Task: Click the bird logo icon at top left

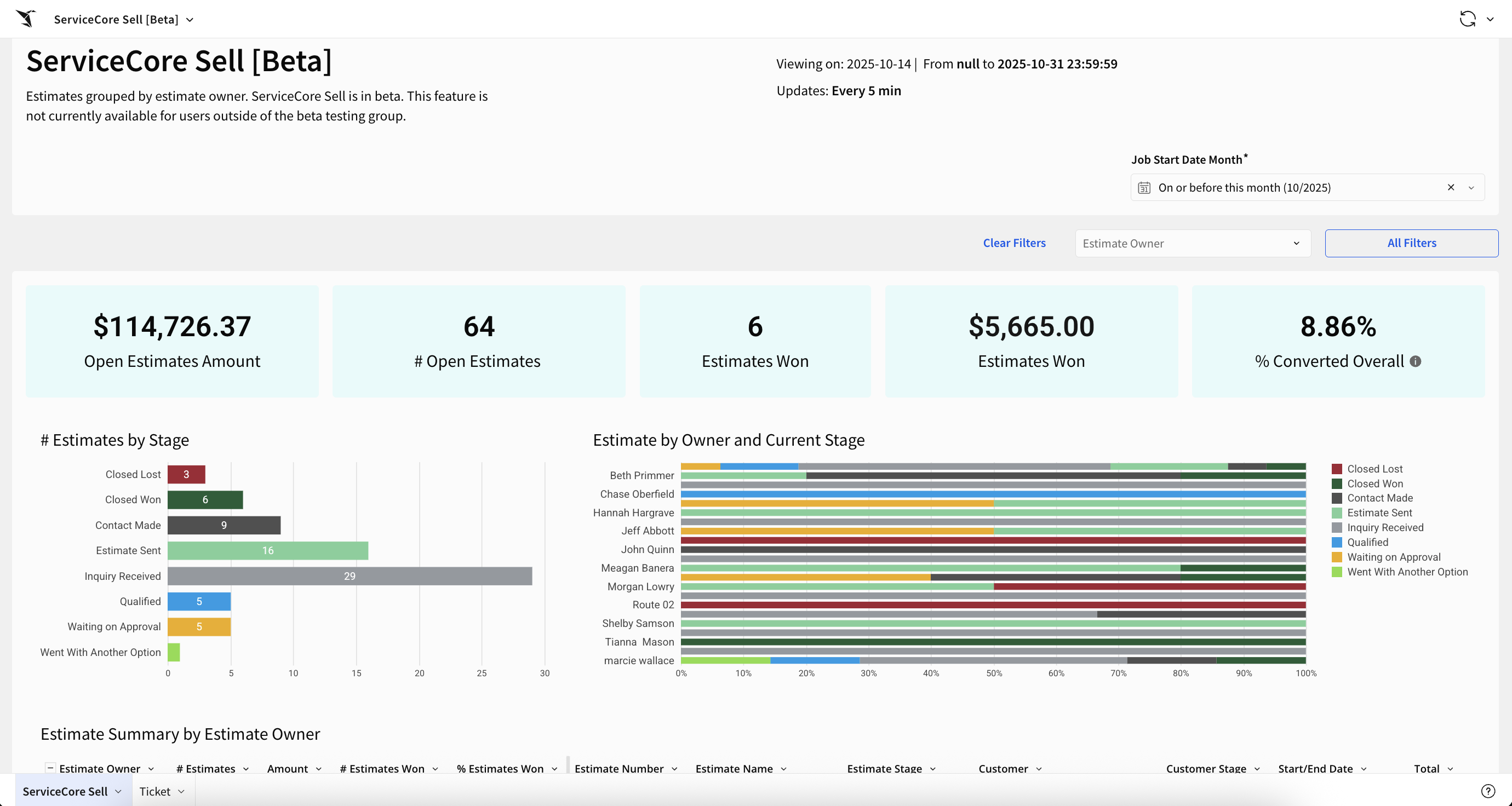Action: (26, 19)
